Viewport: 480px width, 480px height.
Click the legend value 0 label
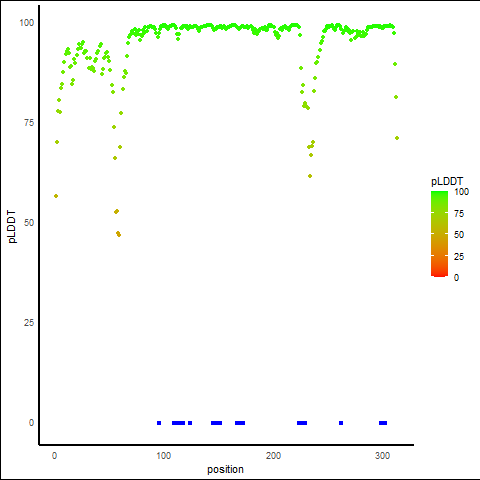click(456, 277)
